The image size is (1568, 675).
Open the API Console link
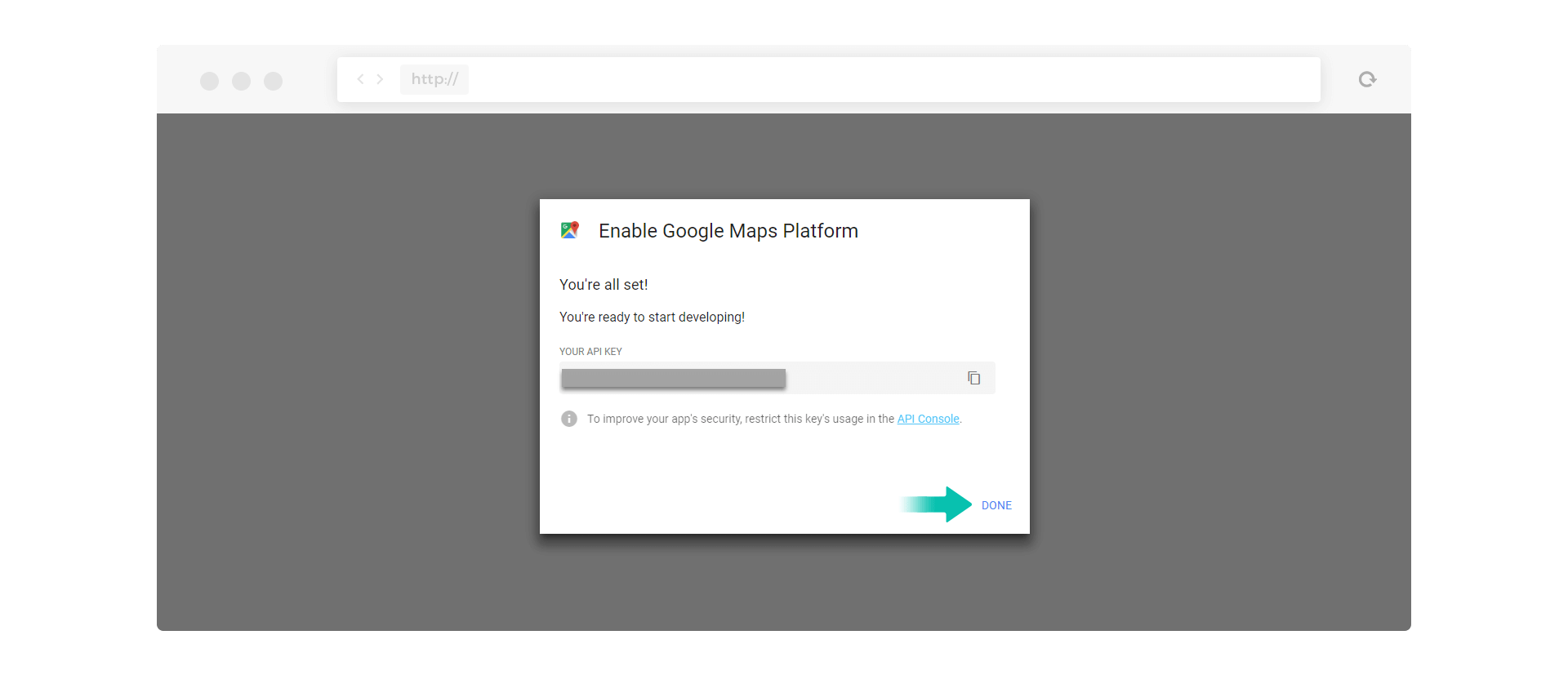click(x=928, y=419)
